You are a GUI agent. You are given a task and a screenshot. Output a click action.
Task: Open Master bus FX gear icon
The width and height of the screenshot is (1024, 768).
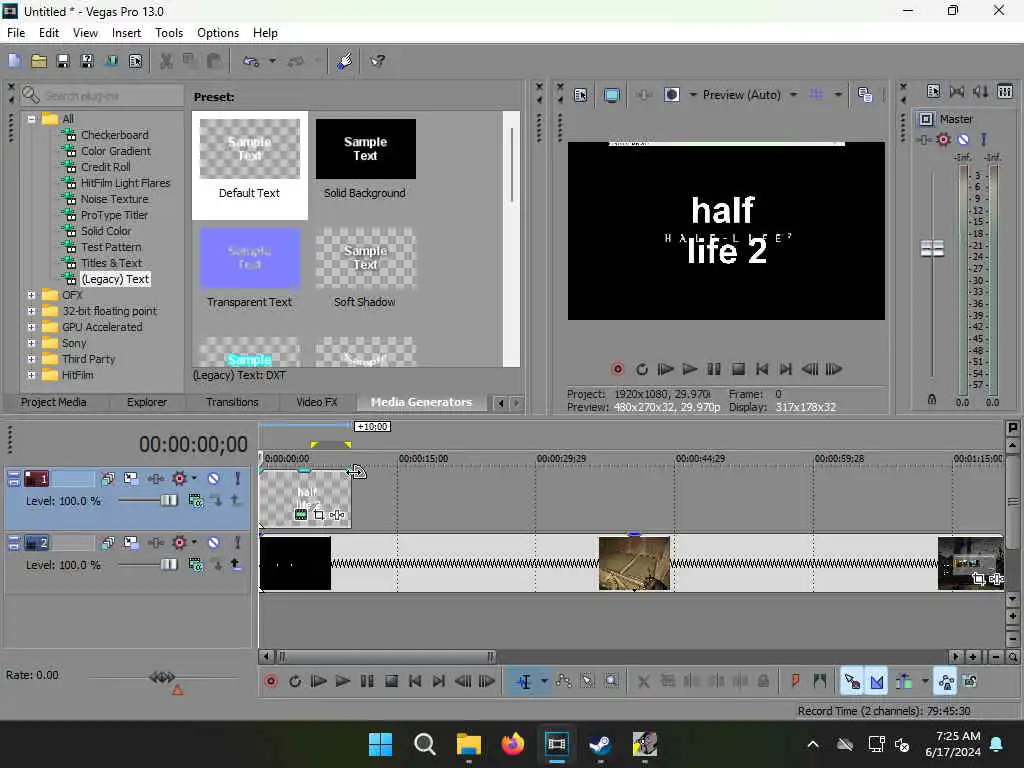click(x=943, y=140)
